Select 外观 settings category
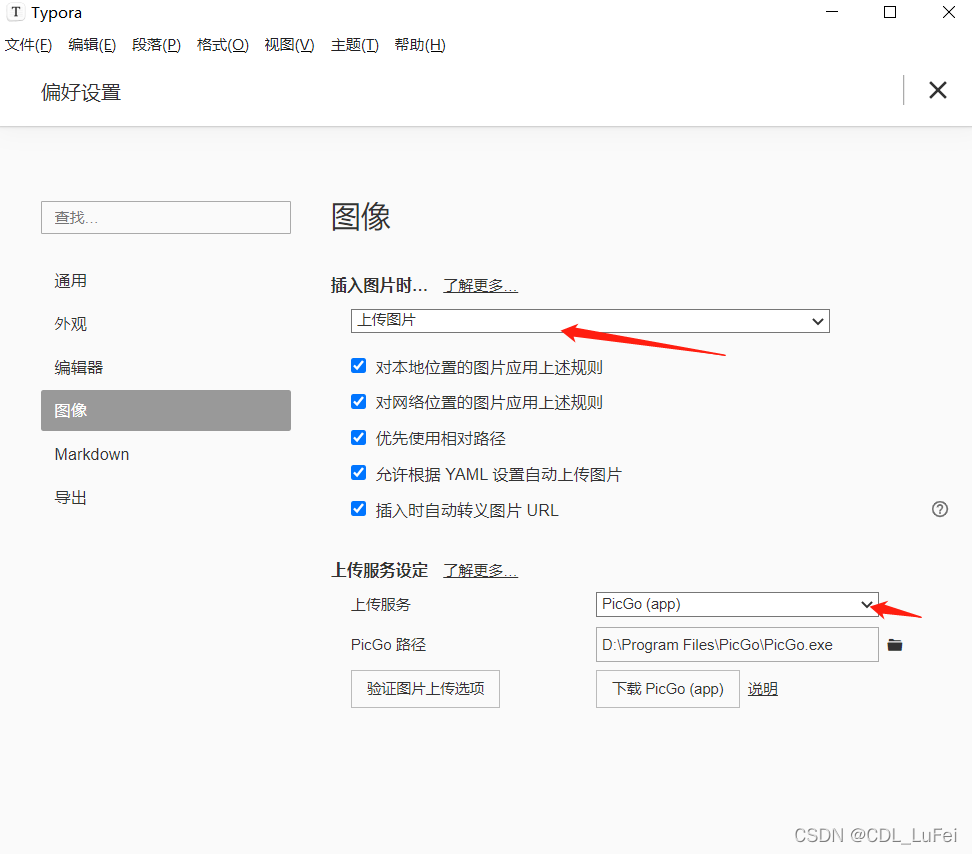Image resolution: width=972 pixels, height=854 pixels. pos(166,324)
